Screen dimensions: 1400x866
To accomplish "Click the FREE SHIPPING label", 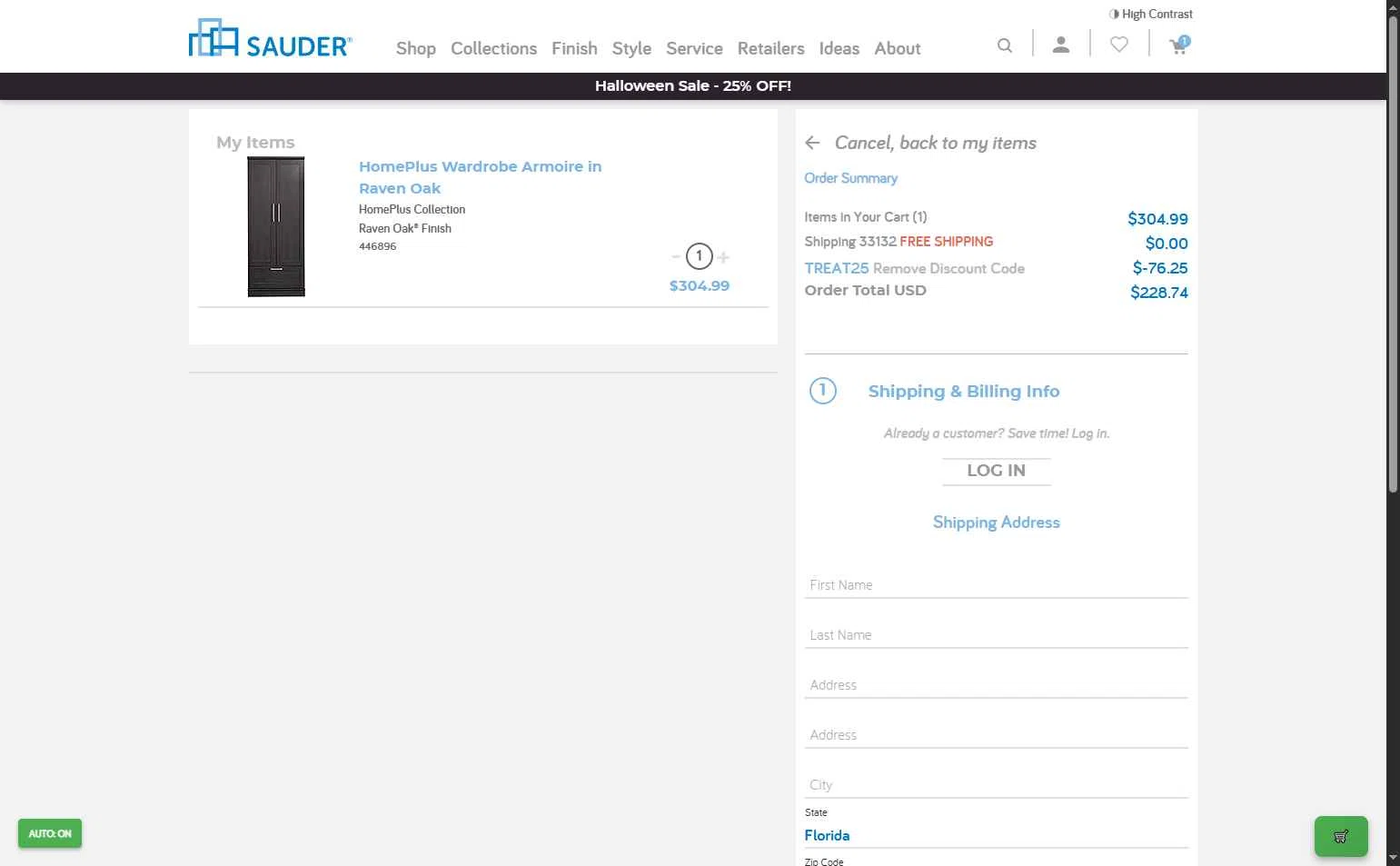I will point(946,242).
